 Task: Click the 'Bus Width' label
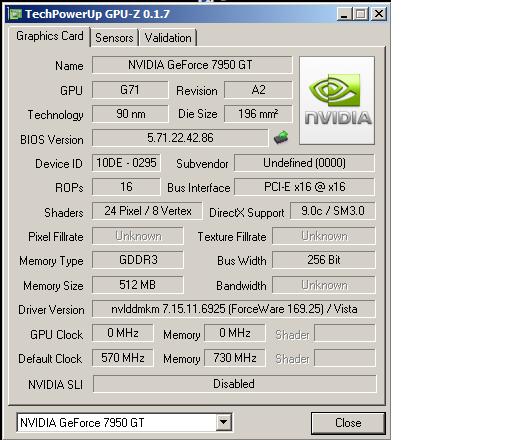coord(242,261)
